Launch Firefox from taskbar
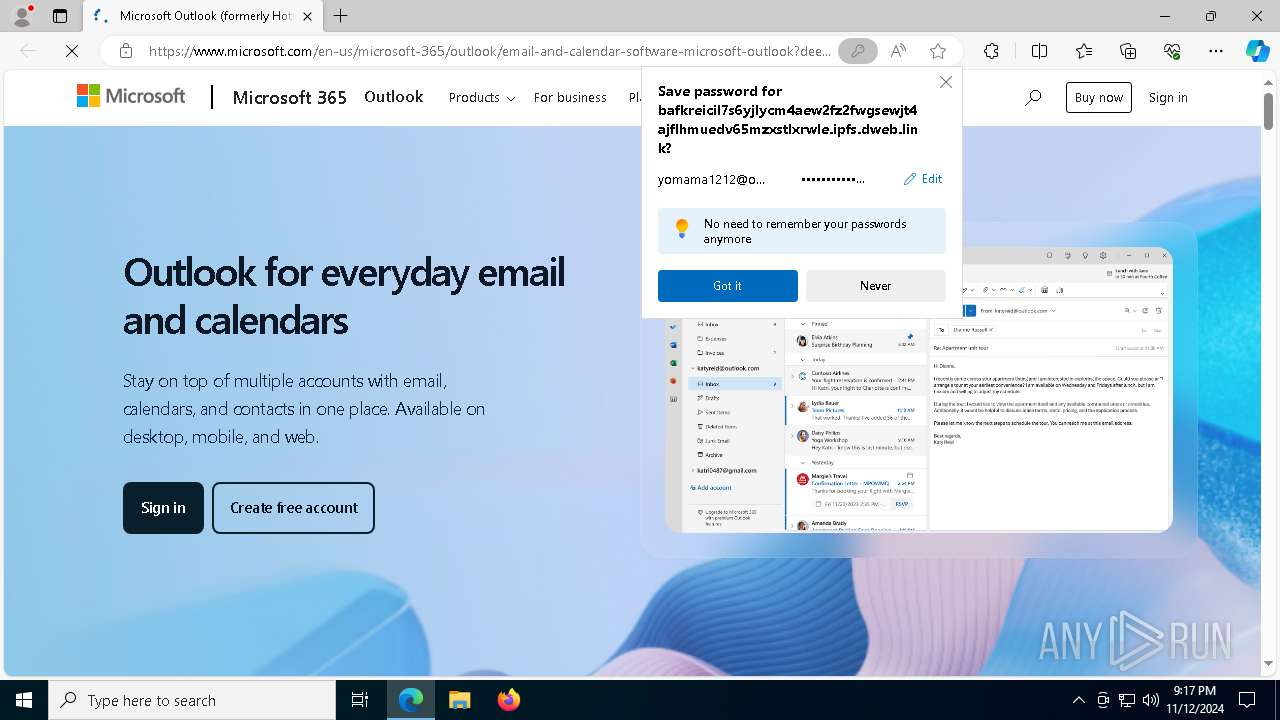1280x720 pixels. point(508,700)
